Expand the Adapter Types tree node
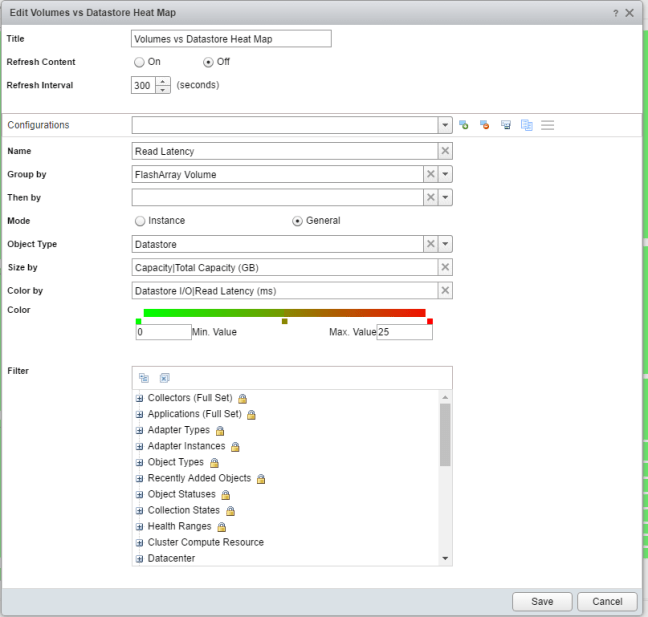The width and height of the screenshot is (648, 617). click(139, 430)
